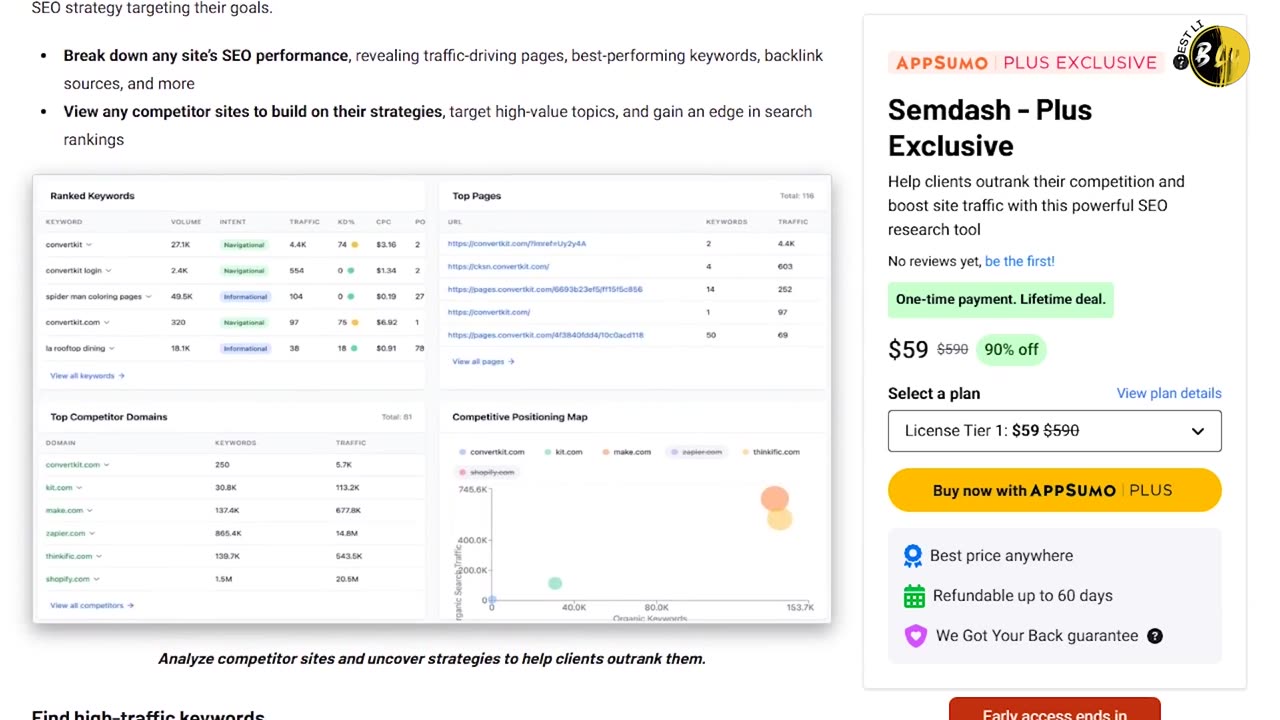Screen dimensions: 1280x720
Task: Expand thinkific.com competitor domain chevron
Action: click(99, 556)
